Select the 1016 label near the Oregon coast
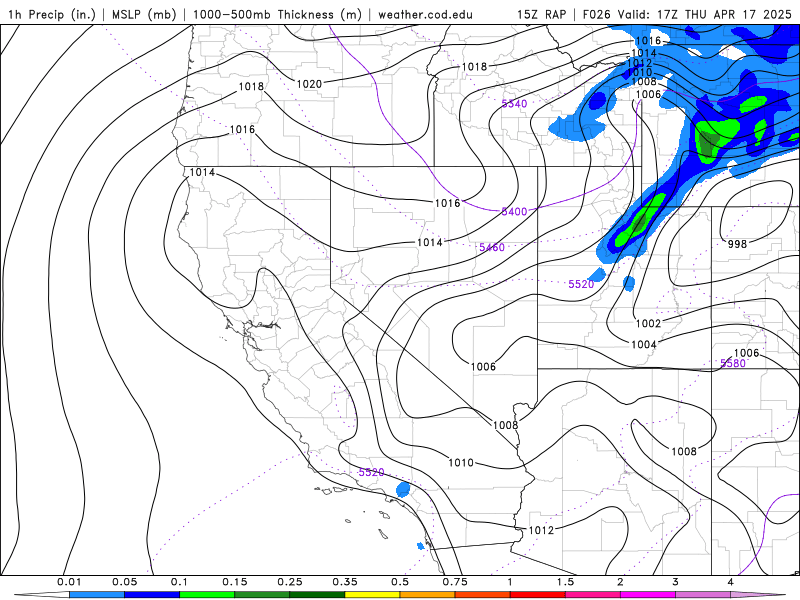The height and width of the screenshot is (600, 800). [242, 130]
